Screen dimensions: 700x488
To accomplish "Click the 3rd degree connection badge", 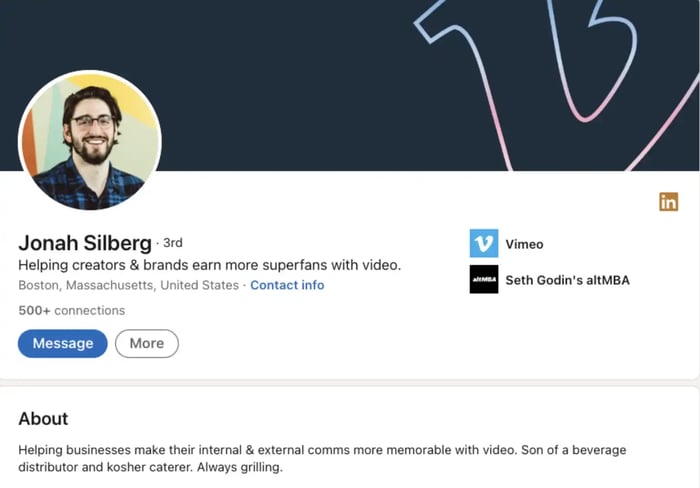I will (172, 243).
